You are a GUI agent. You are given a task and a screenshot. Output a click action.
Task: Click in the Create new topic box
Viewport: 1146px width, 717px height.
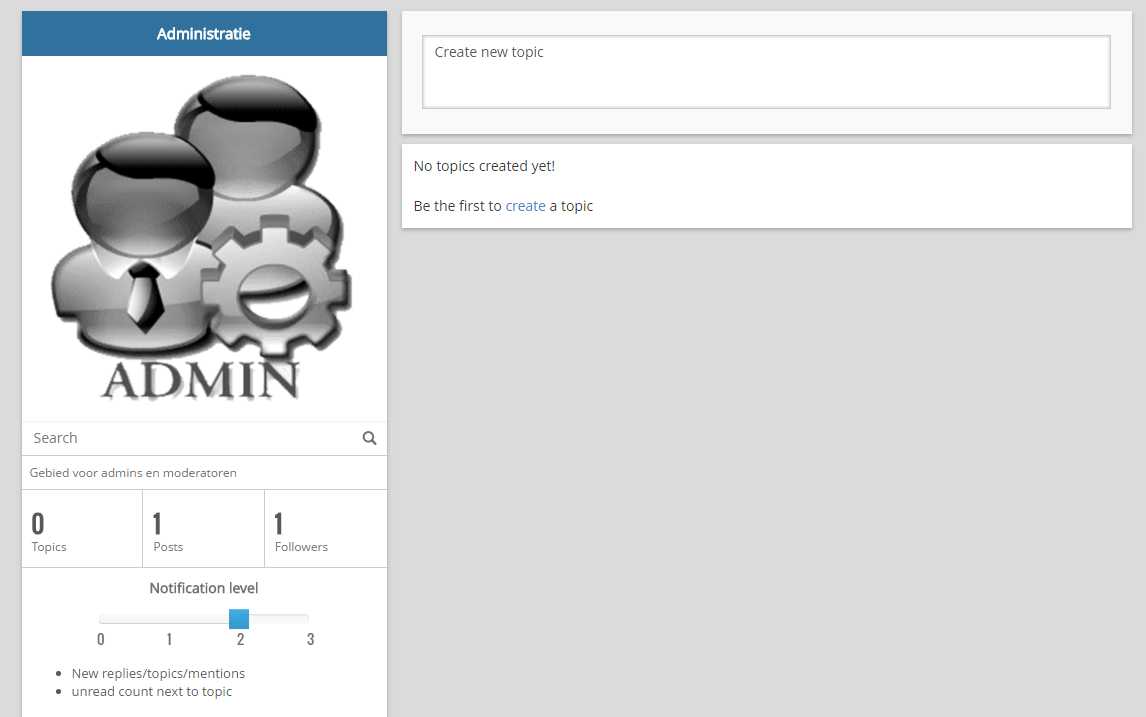coord(766,72)
